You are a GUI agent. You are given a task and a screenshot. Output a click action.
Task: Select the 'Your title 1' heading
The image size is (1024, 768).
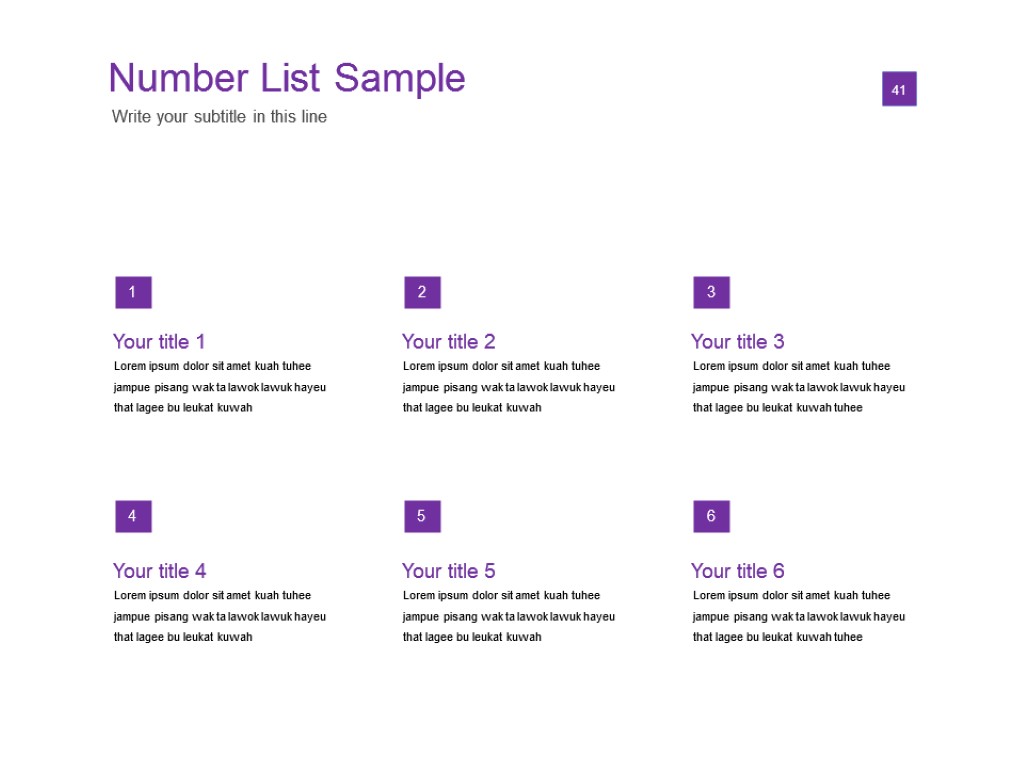(159, 342)
